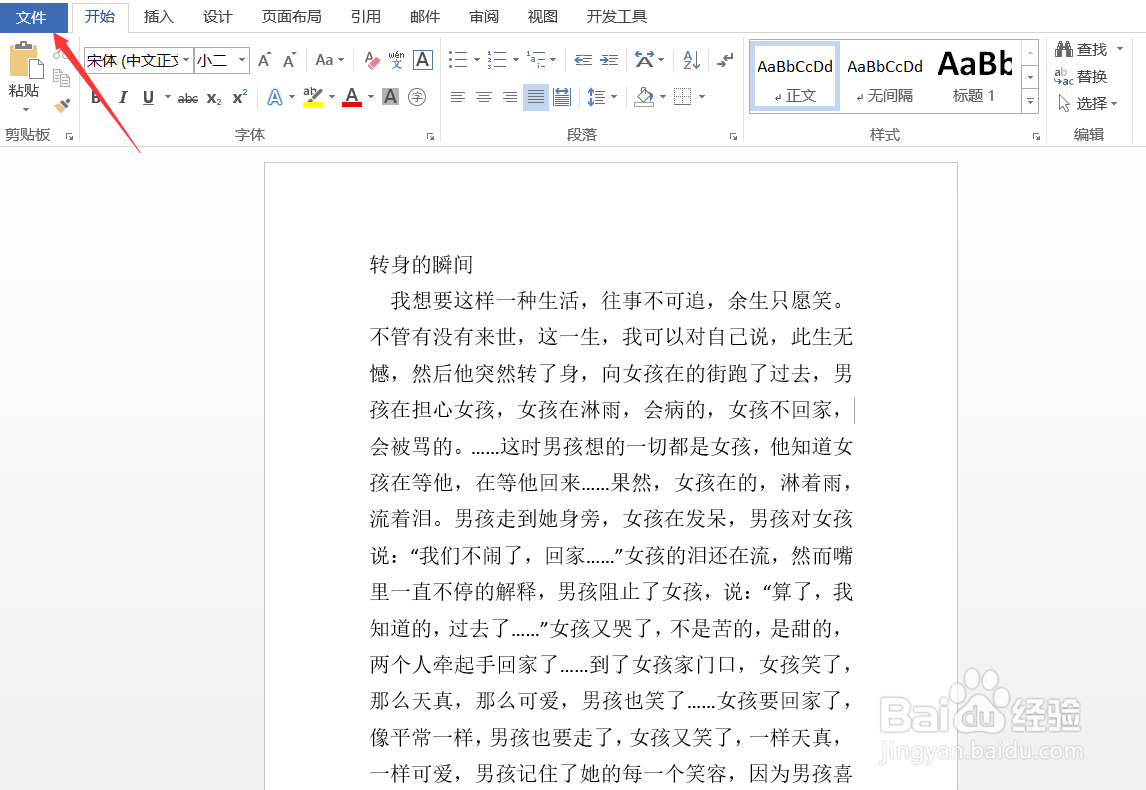
Task: Apply the Normal (正文) style
Action: tap(795, 77)
